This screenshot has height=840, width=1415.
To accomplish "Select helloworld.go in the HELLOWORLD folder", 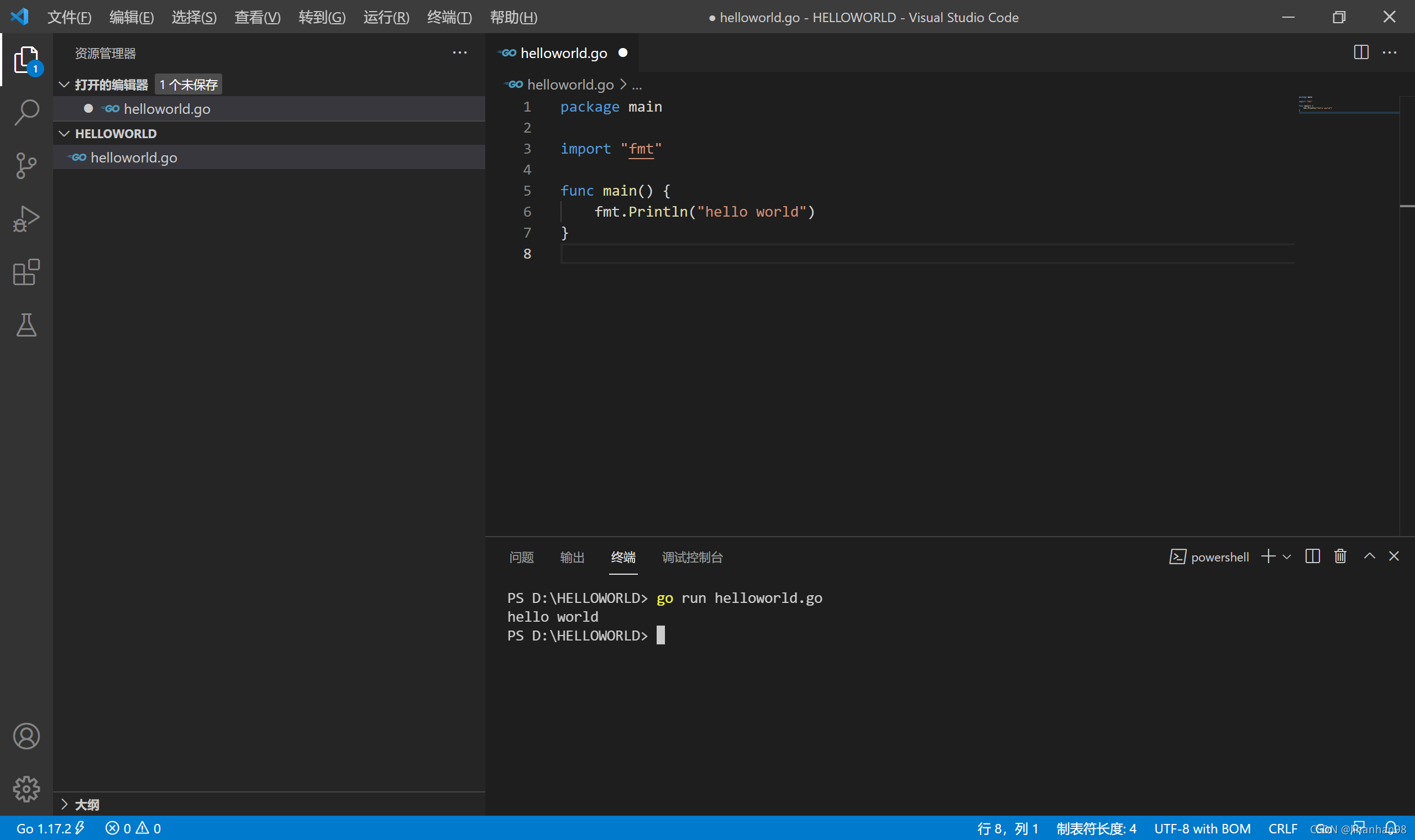I will (x=134, y=157).
